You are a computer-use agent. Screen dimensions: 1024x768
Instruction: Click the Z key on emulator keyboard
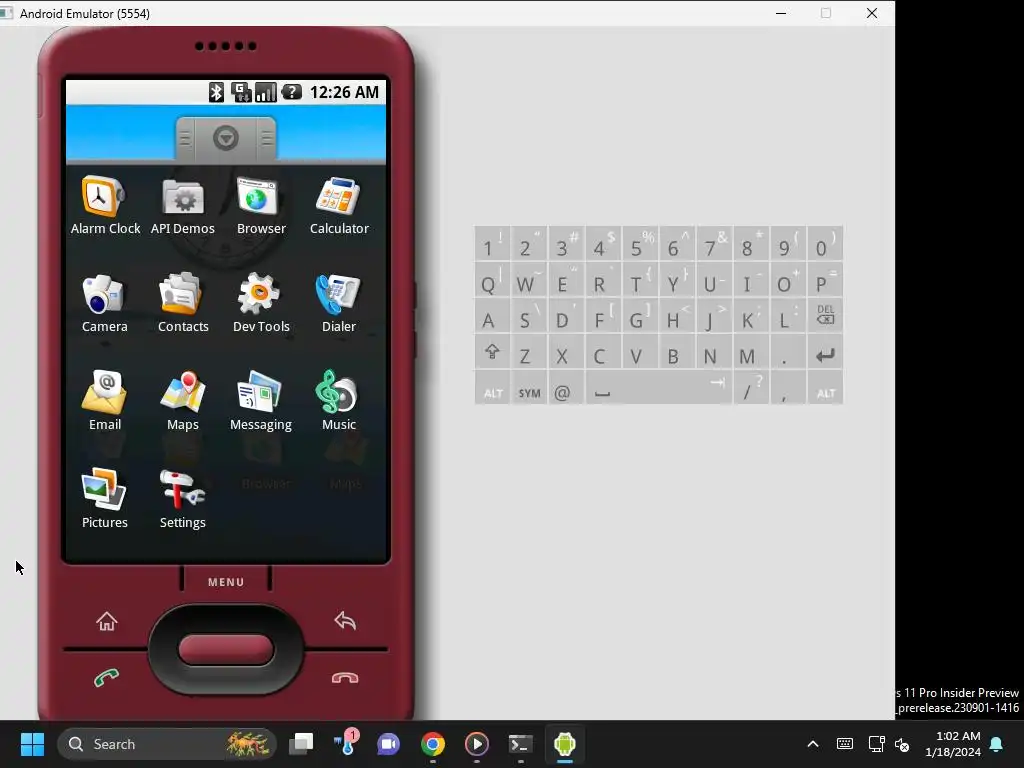point(529,353)
